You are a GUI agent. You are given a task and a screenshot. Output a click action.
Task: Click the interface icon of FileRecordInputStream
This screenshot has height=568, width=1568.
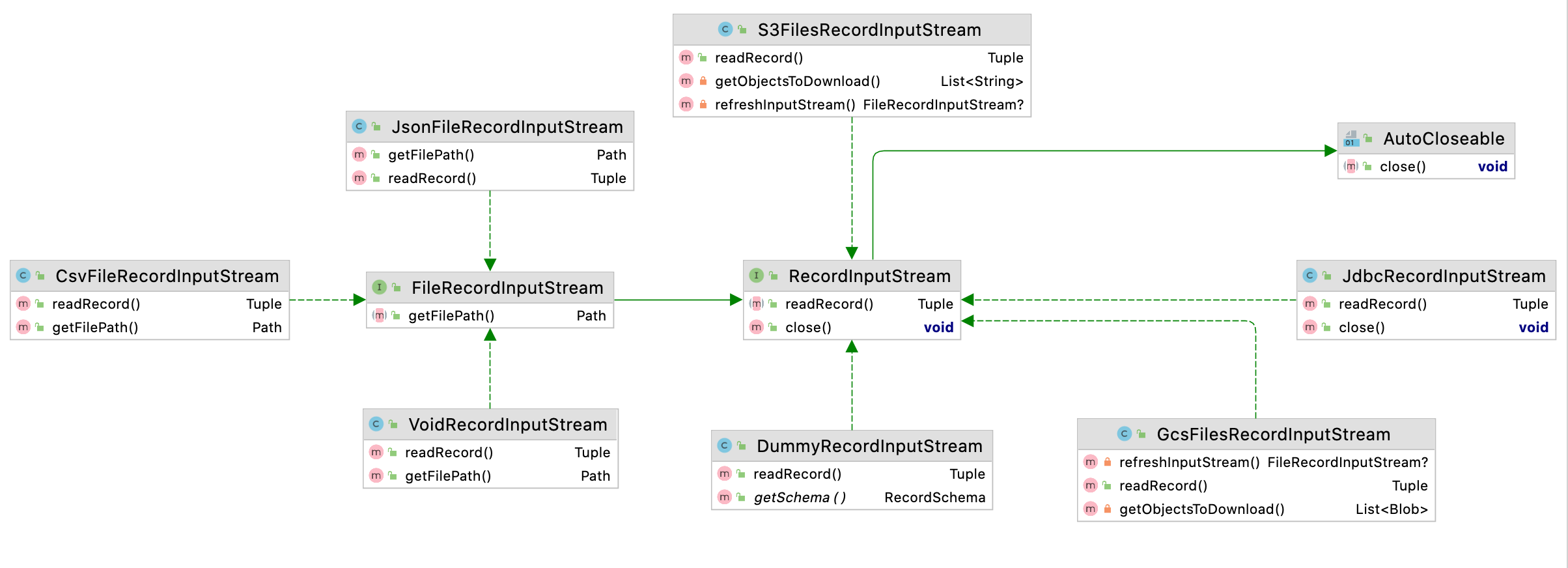click(x=379, y=287)
